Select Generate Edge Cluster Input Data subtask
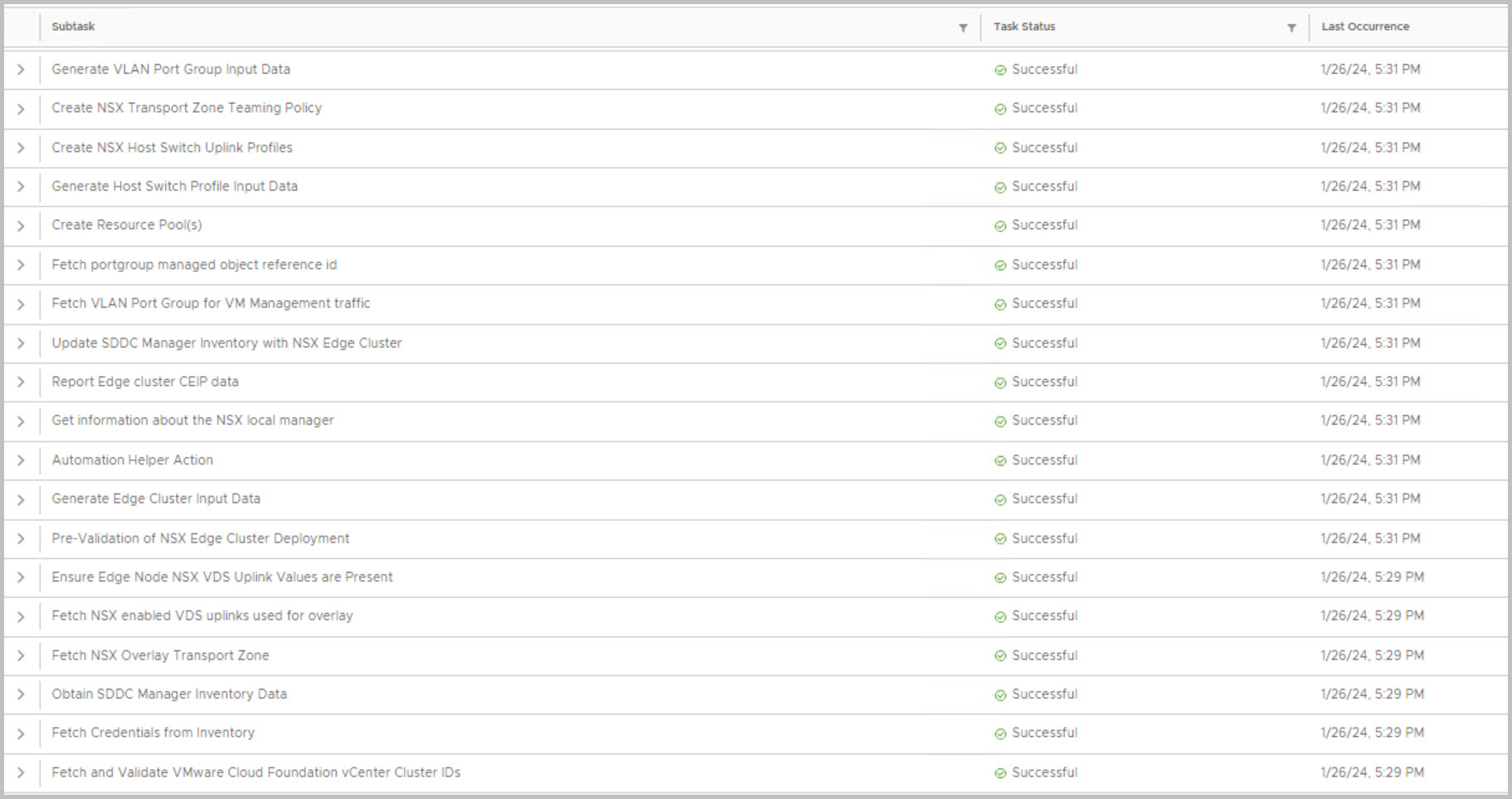Screen dimensions: 1512x799 coord(156,499)
